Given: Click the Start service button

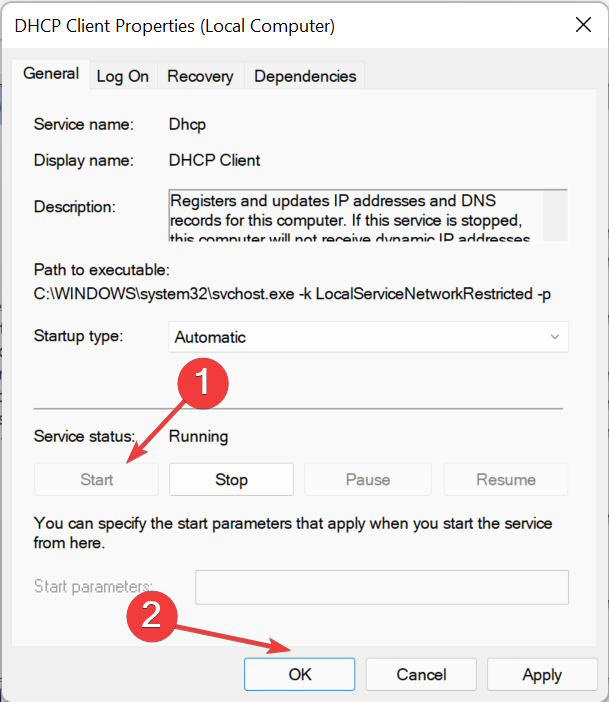Looking at the screenshot, I should tap(96, 479).
